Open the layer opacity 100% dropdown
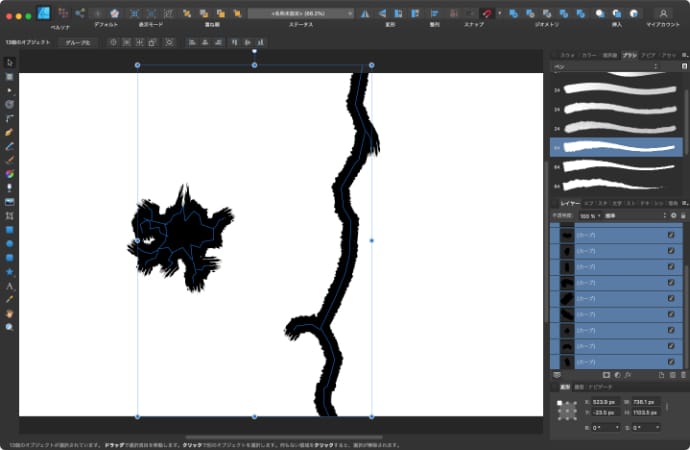 click(590, 215)
